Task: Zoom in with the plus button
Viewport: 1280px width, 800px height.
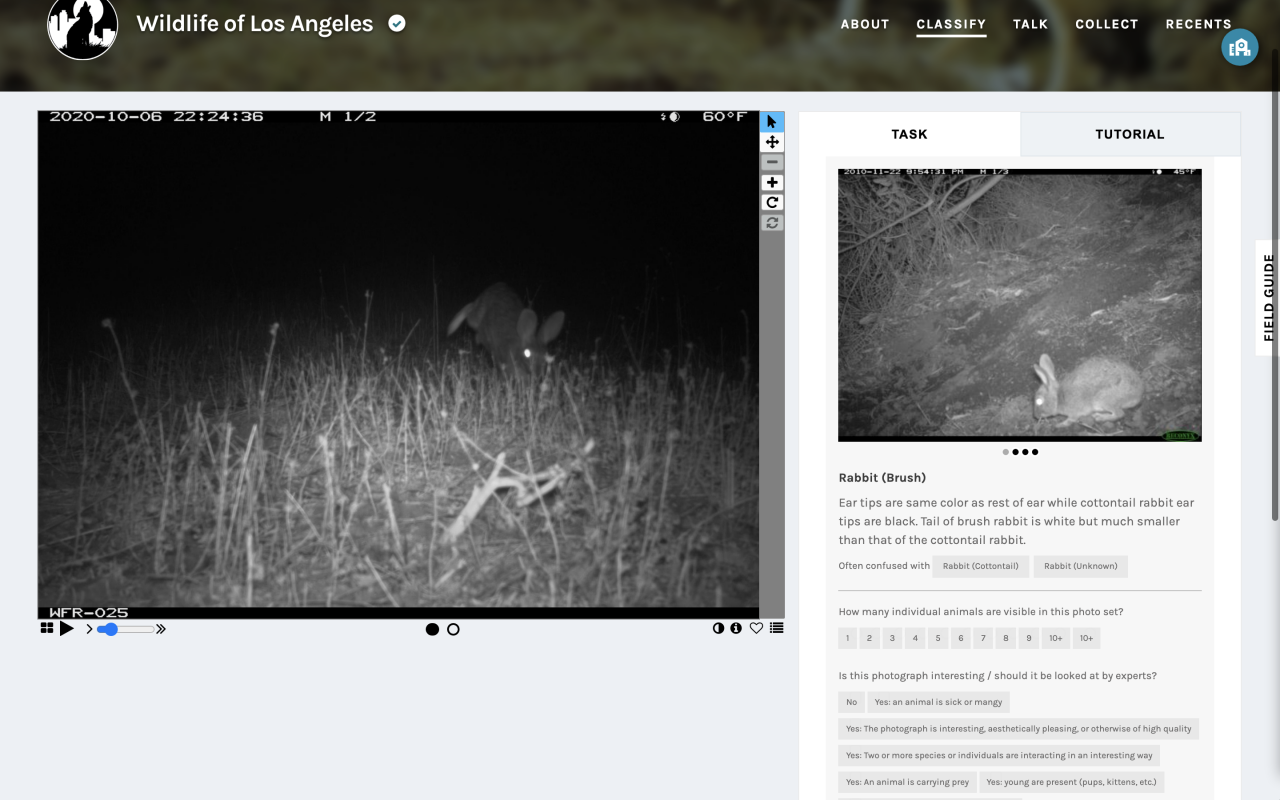Action: [772, 182]
